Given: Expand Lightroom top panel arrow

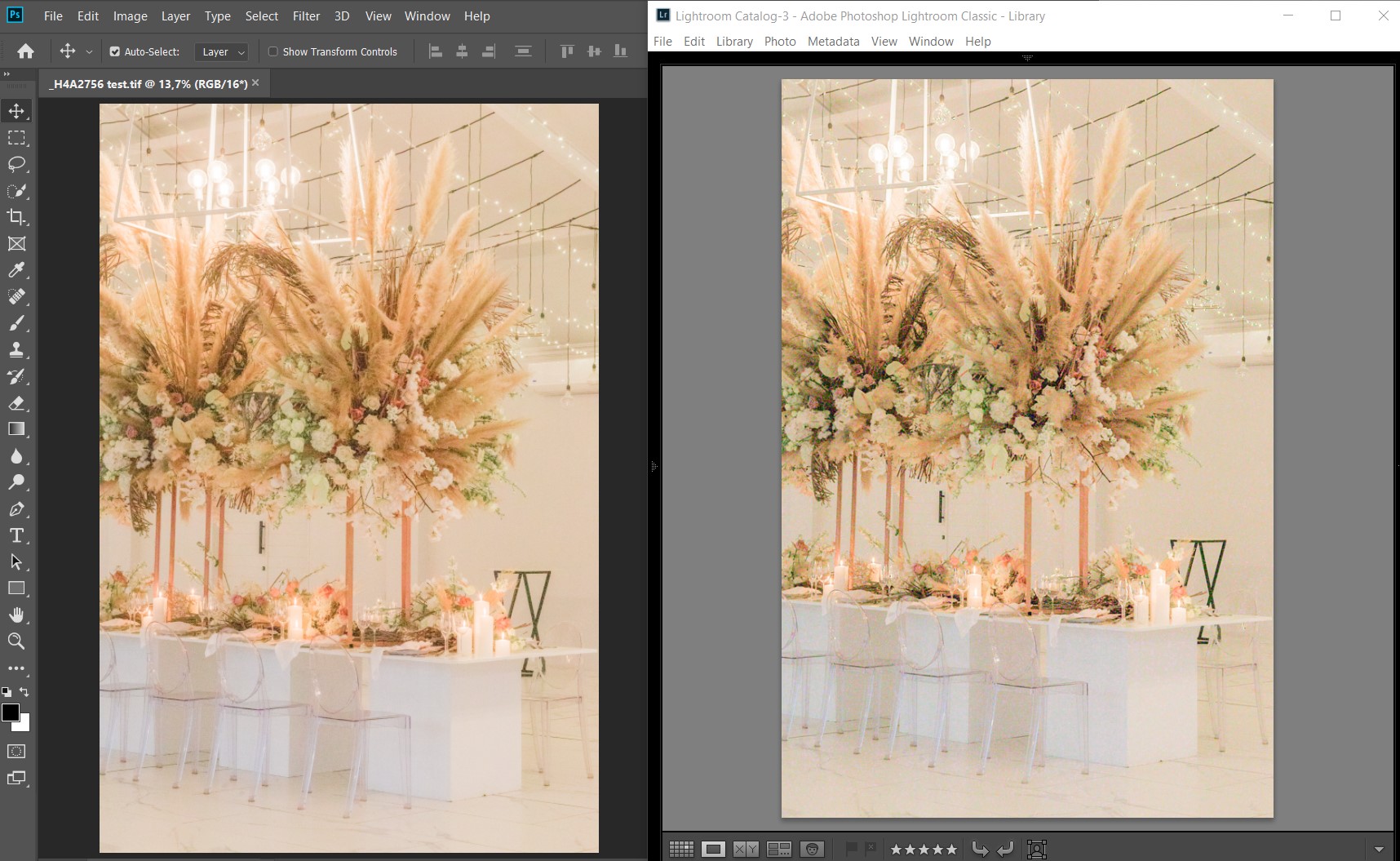Looking at the screenshot, I should pyautogui.click(x=1027, y=58).
